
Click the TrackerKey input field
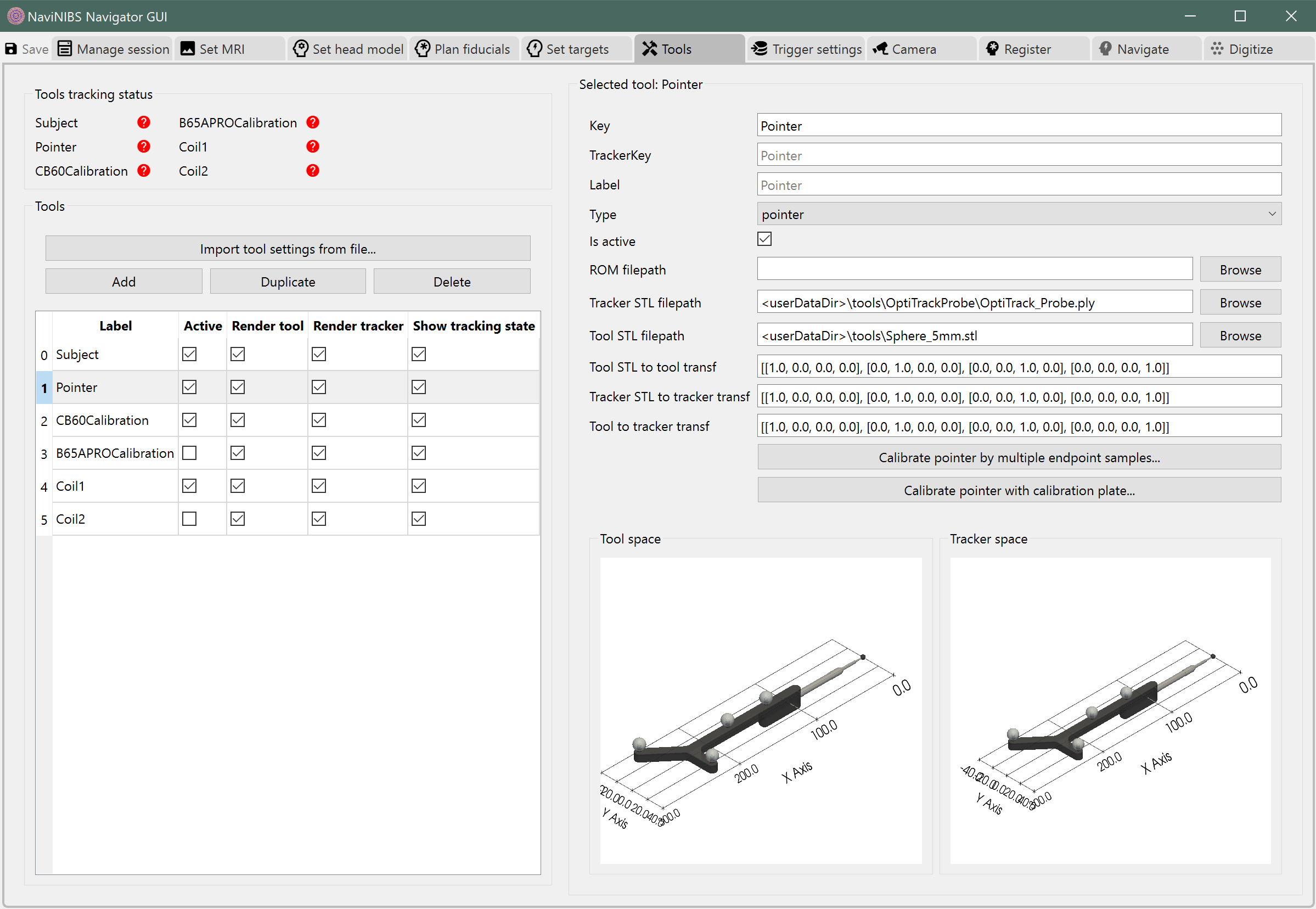[x=1019, y=155]
